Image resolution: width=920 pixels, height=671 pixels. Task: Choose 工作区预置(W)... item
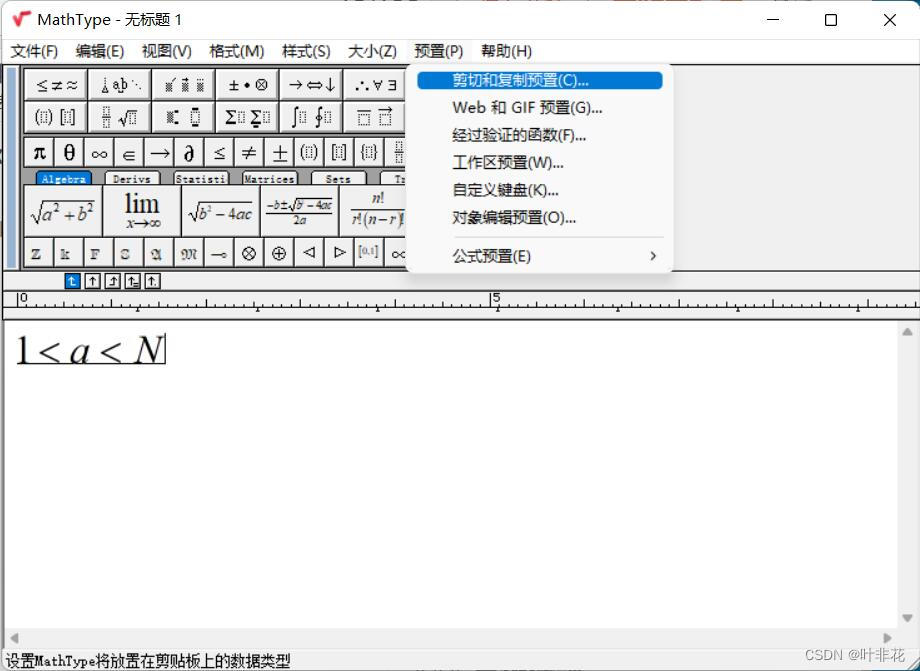540,163
